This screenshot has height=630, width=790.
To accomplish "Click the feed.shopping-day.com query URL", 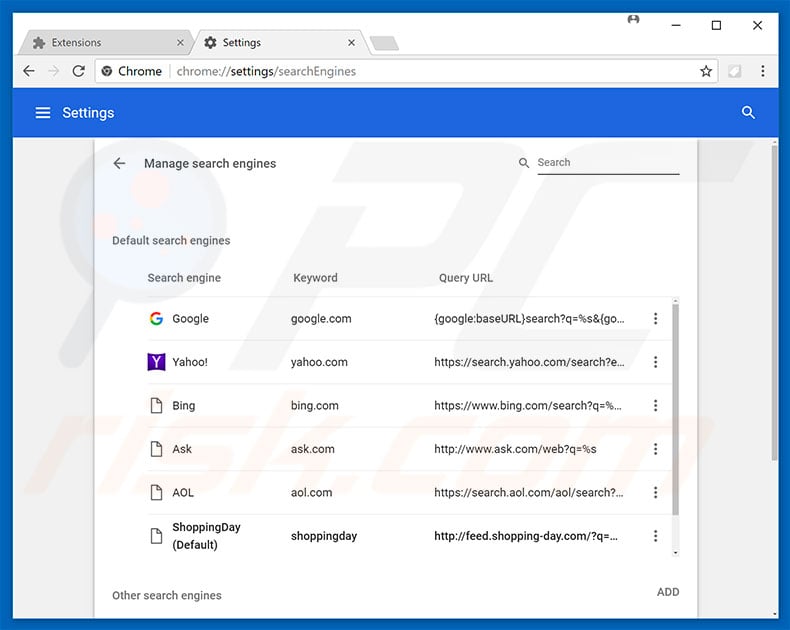I will (x=526, y=536).
